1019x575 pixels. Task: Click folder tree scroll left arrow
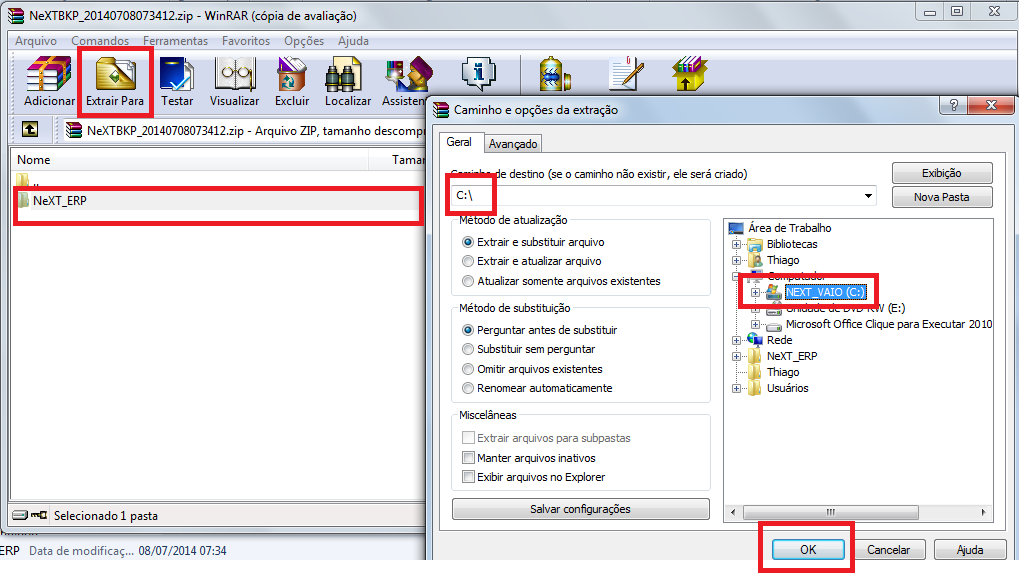(x=733, y=512)
